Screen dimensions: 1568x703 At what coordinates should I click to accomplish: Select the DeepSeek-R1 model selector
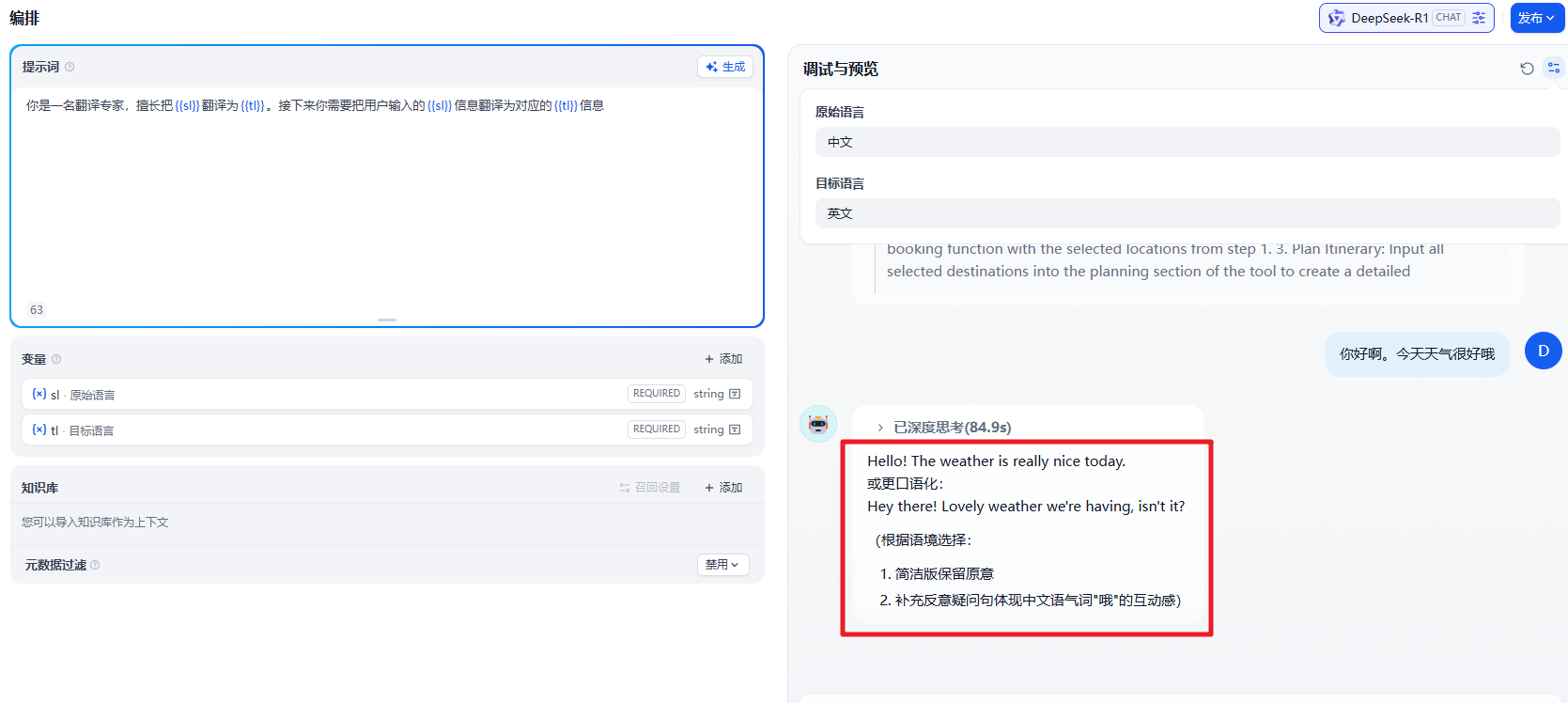[x=1389, y=18]
